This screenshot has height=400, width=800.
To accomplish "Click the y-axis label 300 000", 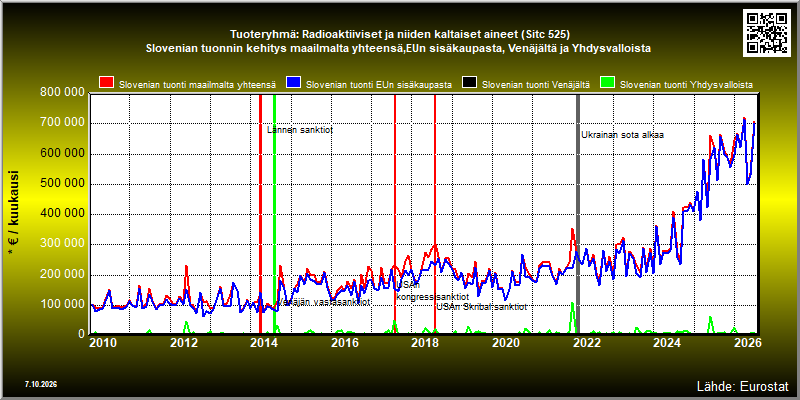I will point(62,244).
